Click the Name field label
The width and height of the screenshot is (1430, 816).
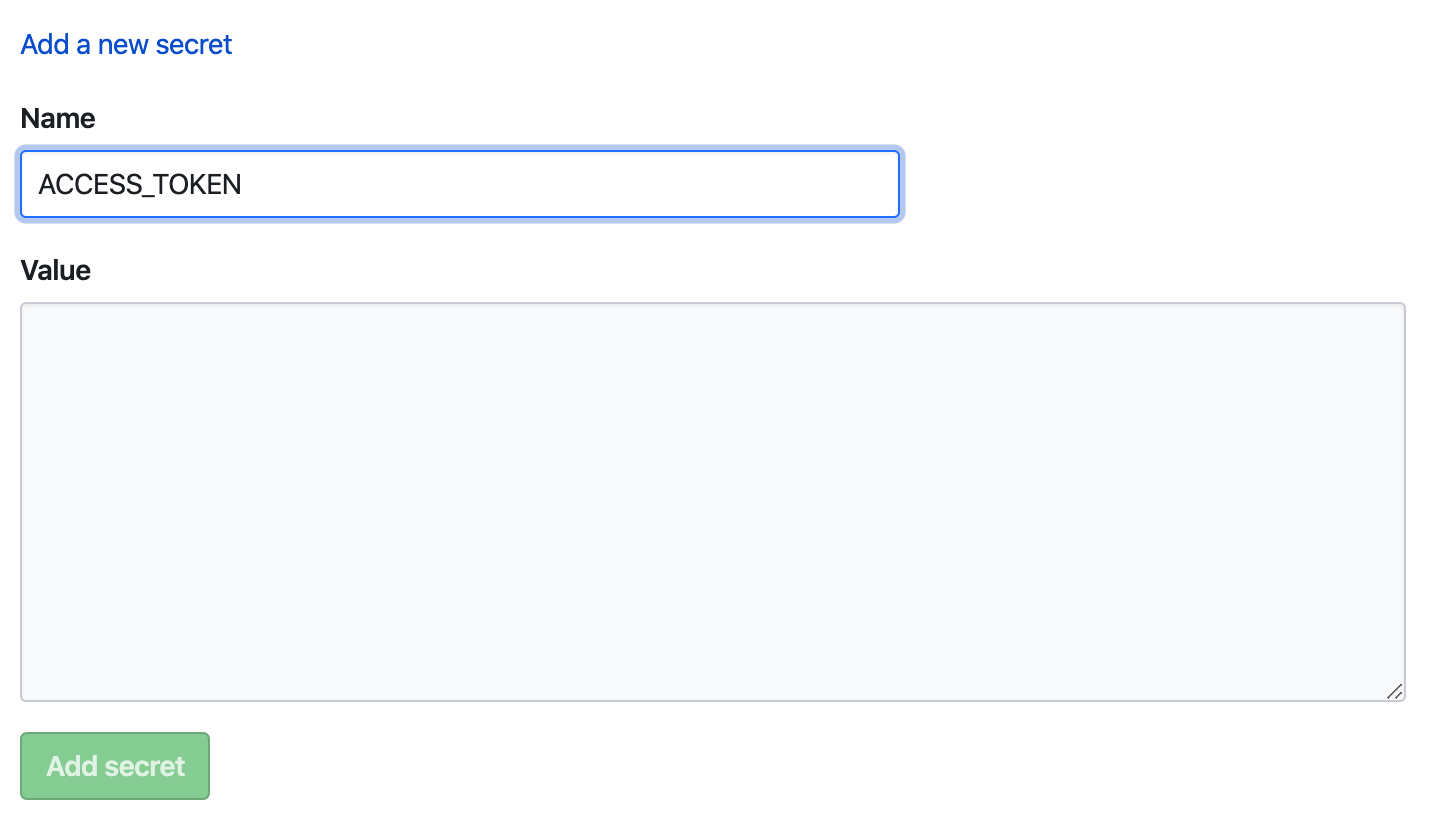(x=58, y=118)
